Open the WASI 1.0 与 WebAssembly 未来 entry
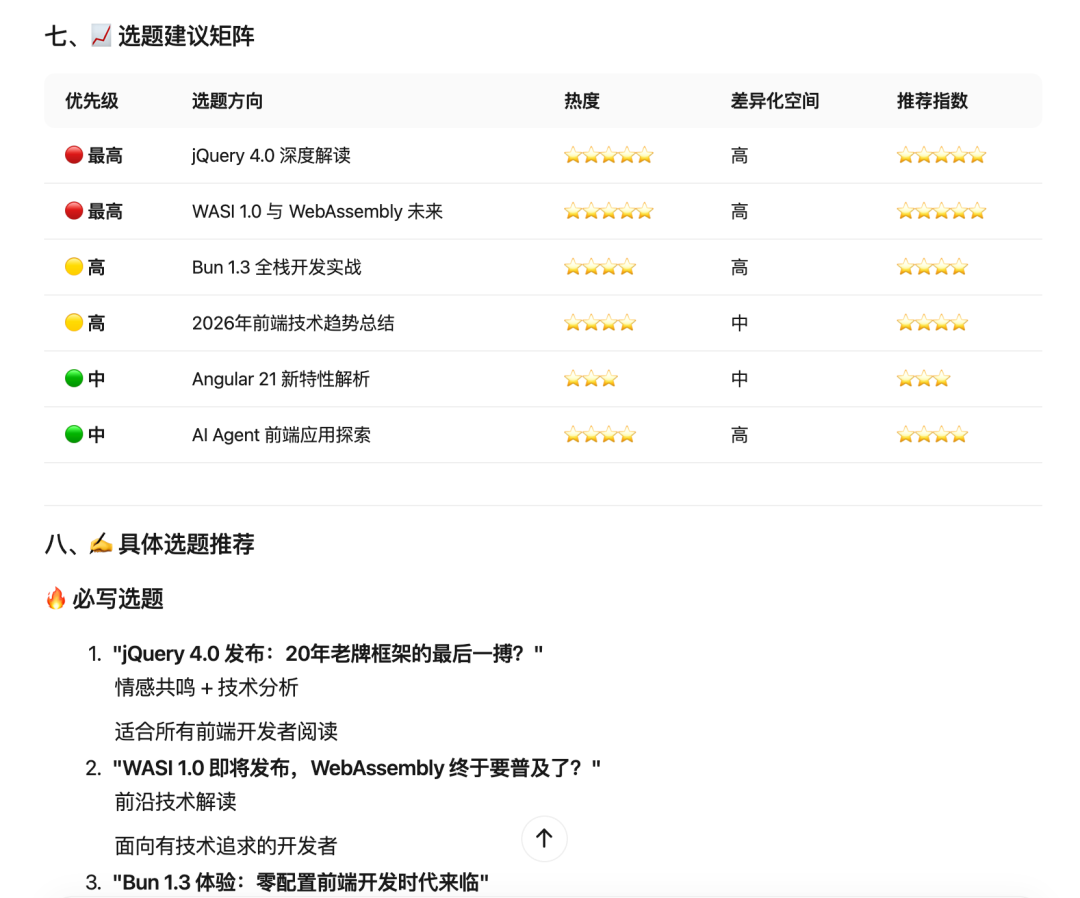The width and height of the screenshot is (1080, 898). coord(317,211)
